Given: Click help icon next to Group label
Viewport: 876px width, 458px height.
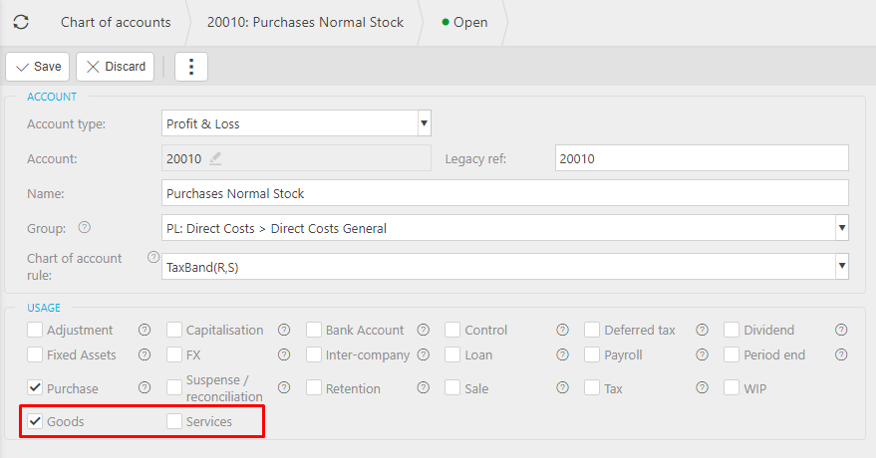Looking at the screenshot, I should click(x=84, y=227).
